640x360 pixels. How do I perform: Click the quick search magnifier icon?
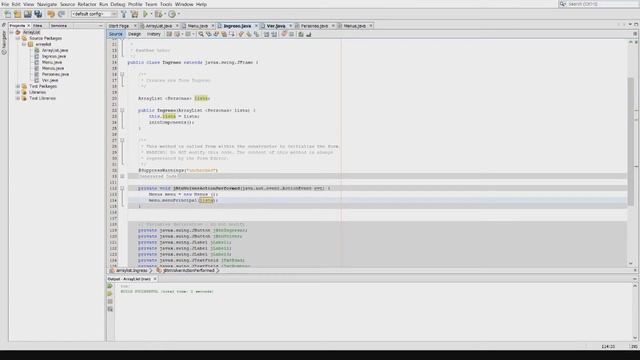click(x=563, y=4)
